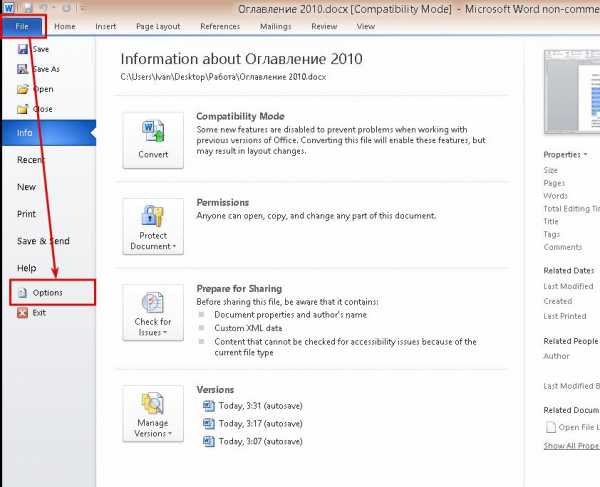Open the 3:17 autosave version

261,423
